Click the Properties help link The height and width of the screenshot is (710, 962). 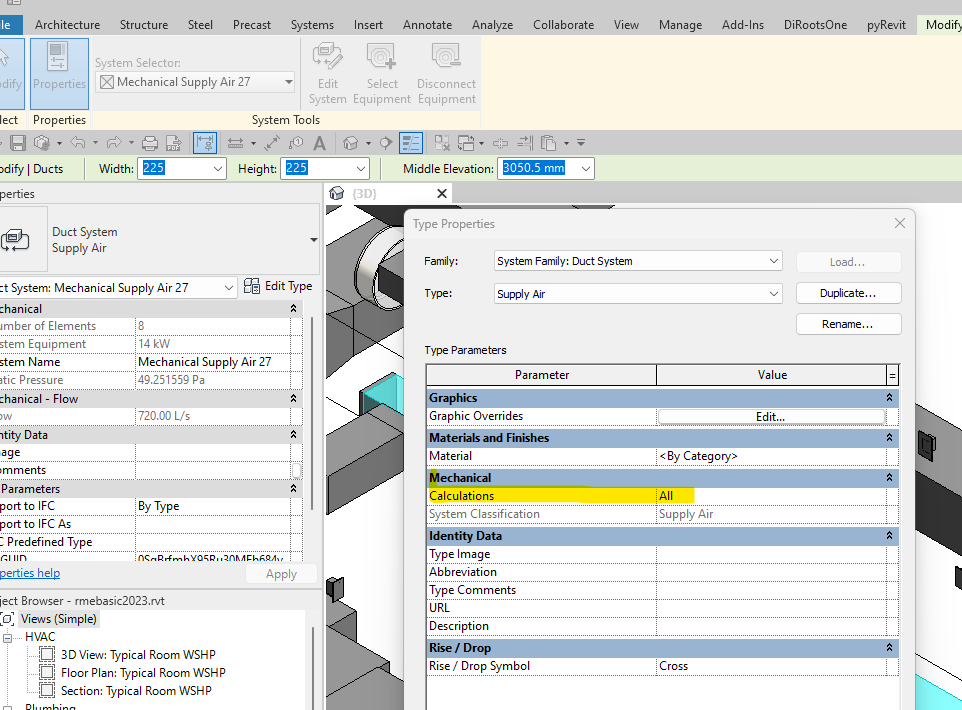[x=29, y=573]
